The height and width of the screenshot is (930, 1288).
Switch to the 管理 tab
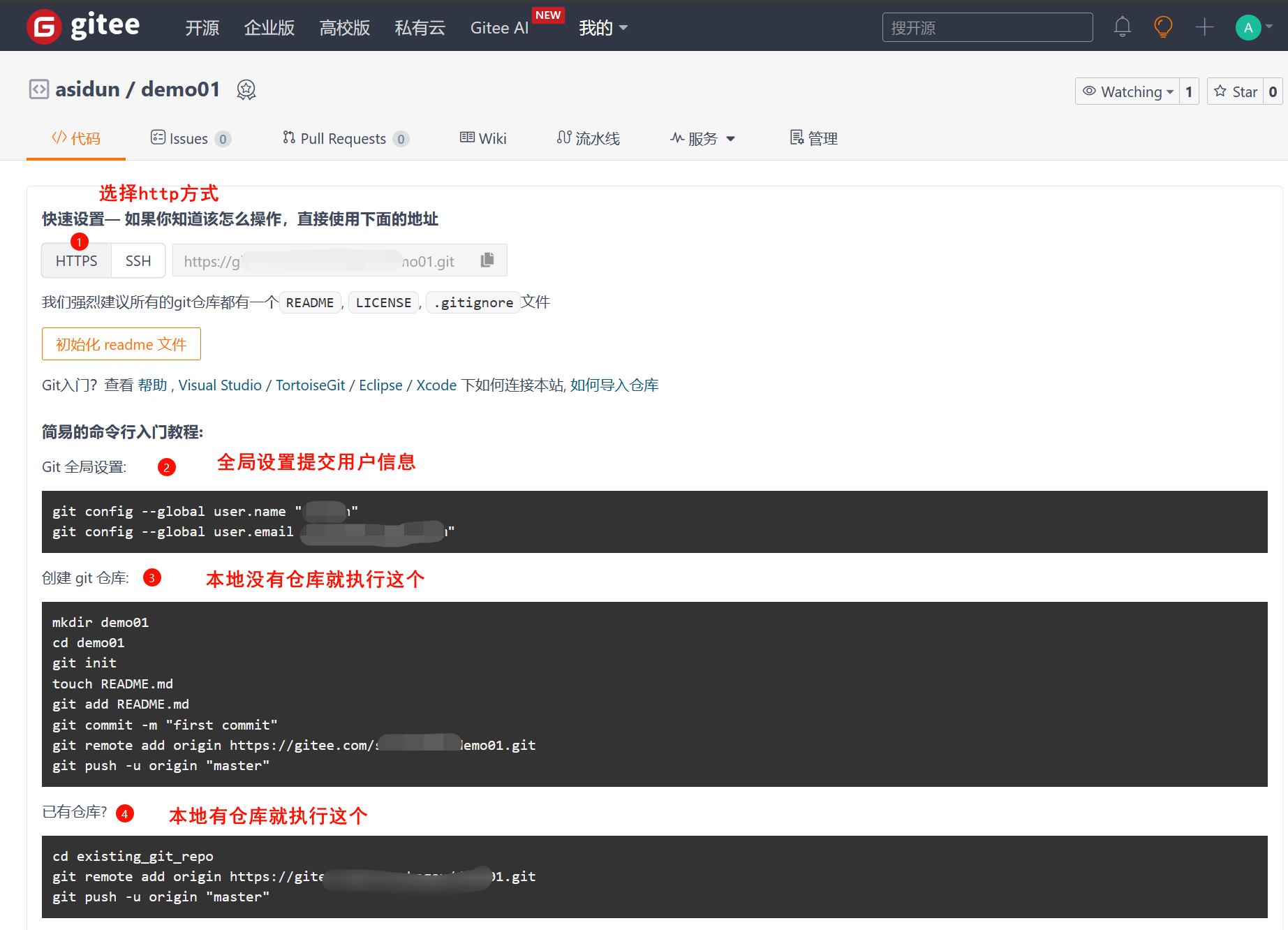(814, 138)
